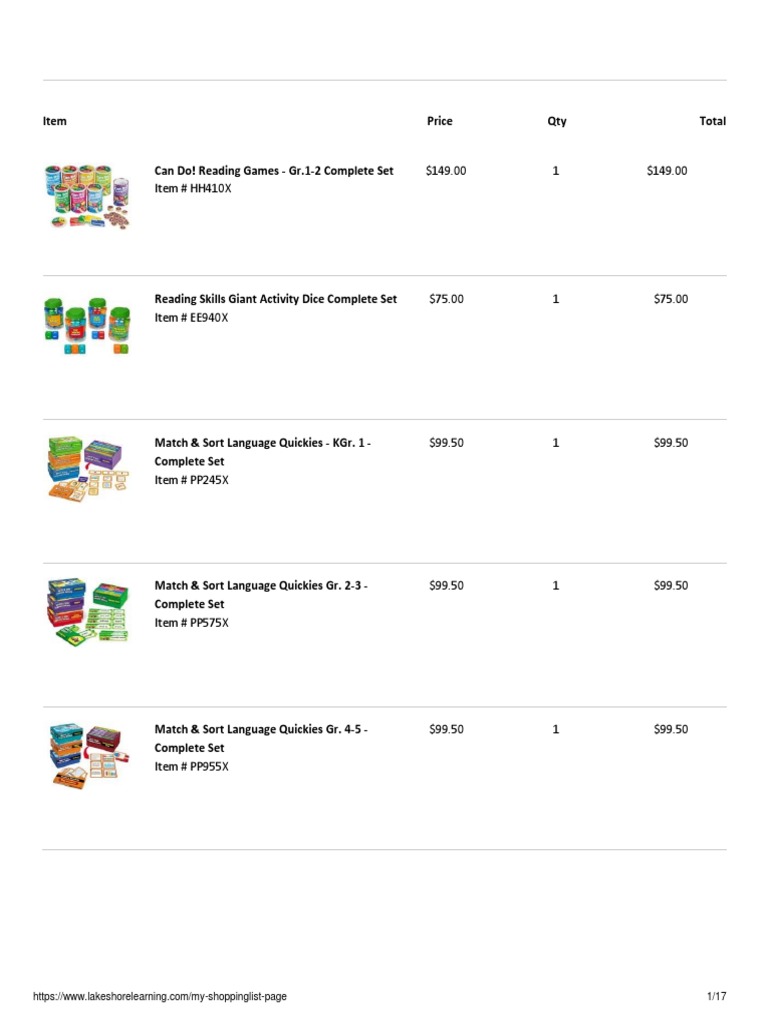Select the Match & Sort Gr. 2-3 thumbnail
Viewport: 768px width, 1024px height.
tap(87, 610)
